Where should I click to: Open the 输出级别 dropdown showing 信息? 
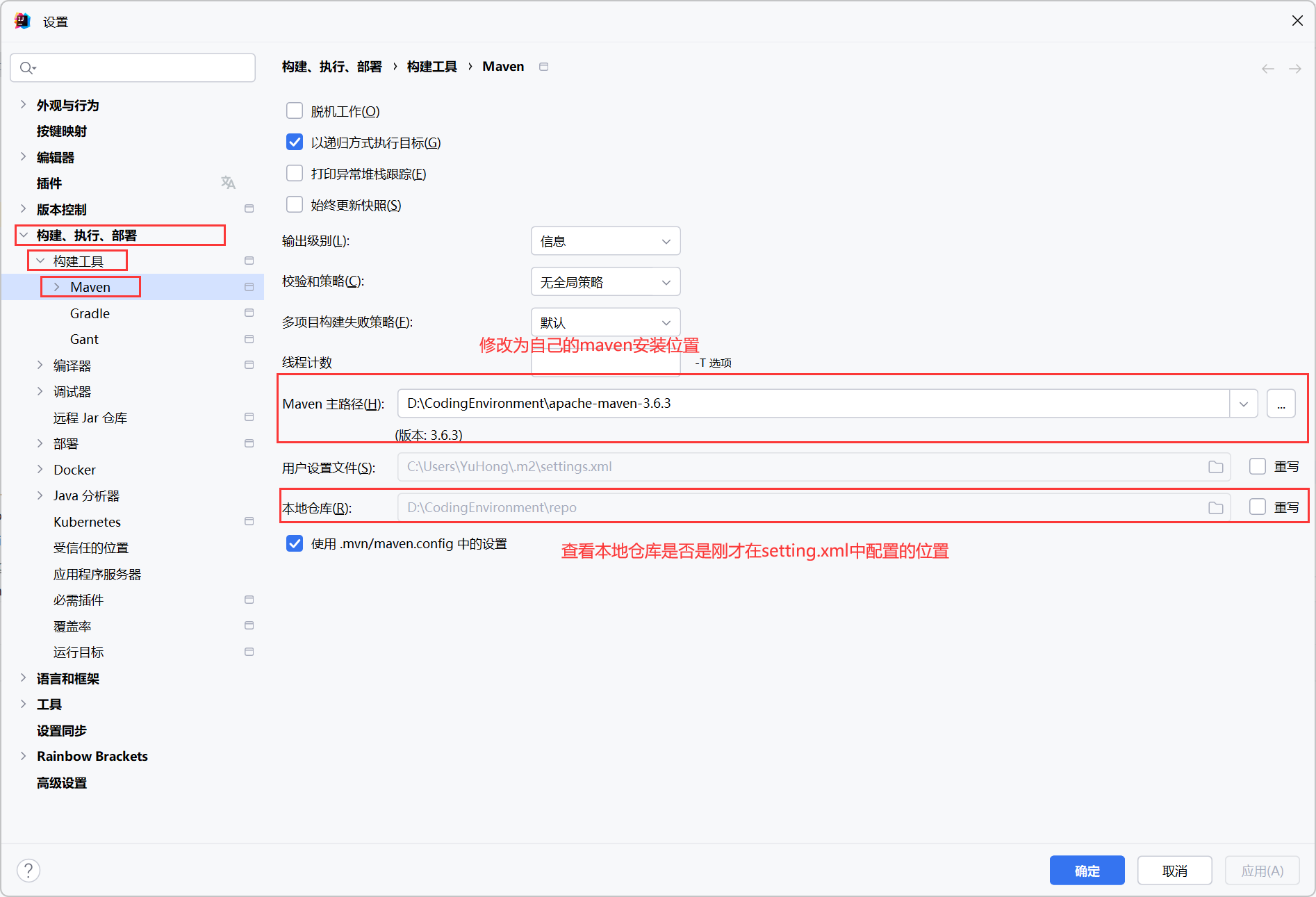605,241
